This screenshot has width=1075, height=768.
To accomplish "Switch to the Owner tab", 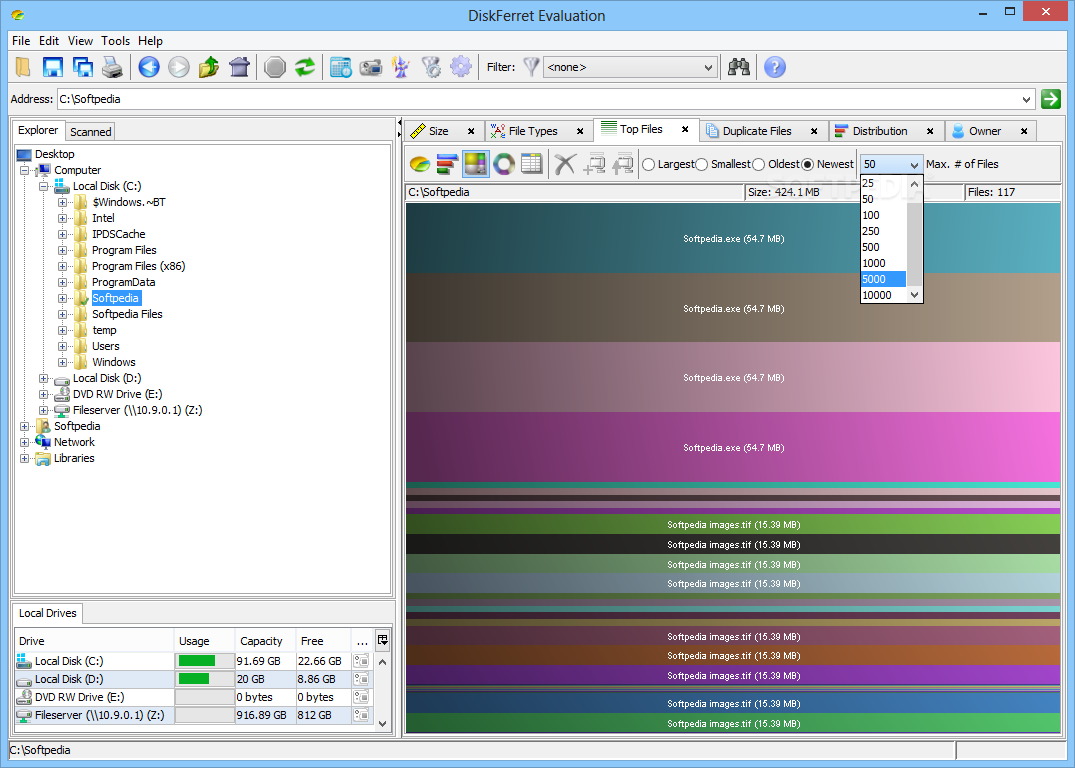I will point(985,131).
